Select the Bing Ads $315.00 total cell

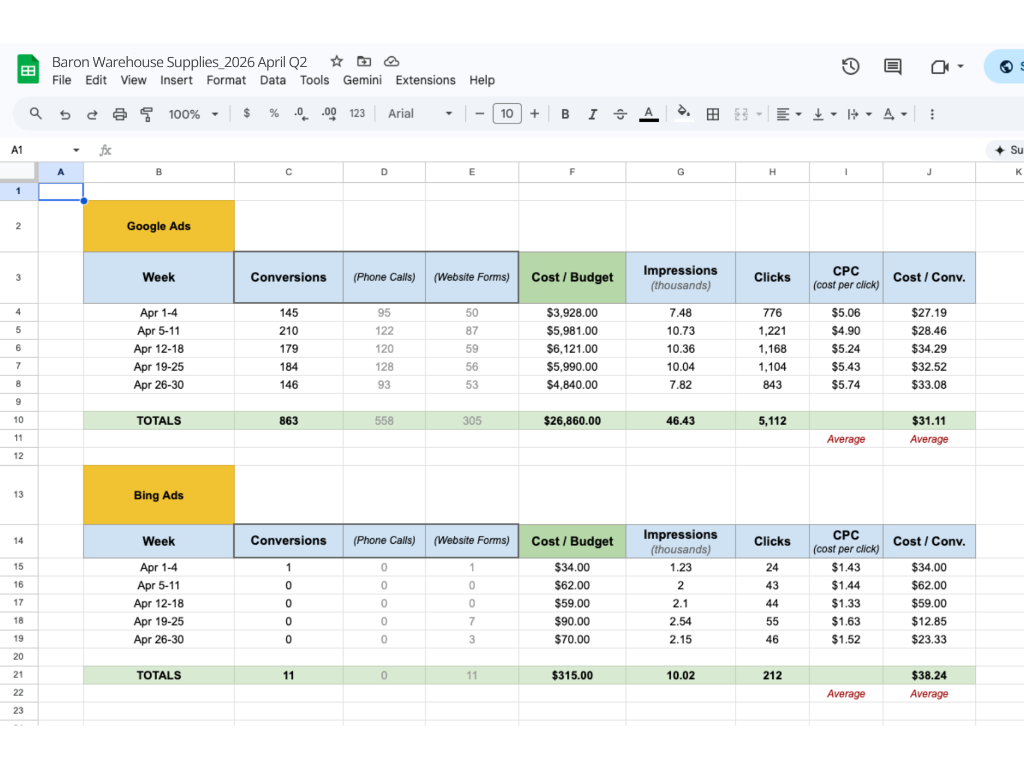coord(572,675)
